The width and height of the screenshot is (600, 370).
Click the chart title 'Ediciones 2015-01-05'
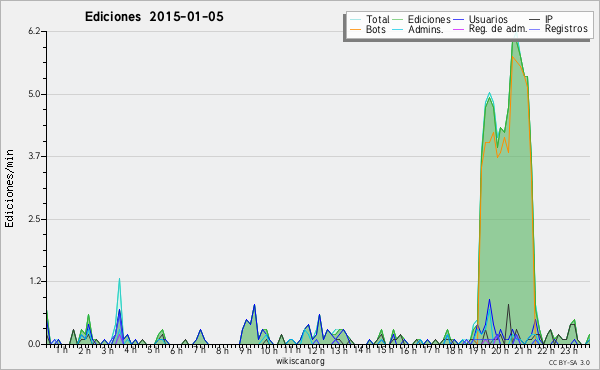(x=154, y=17)
